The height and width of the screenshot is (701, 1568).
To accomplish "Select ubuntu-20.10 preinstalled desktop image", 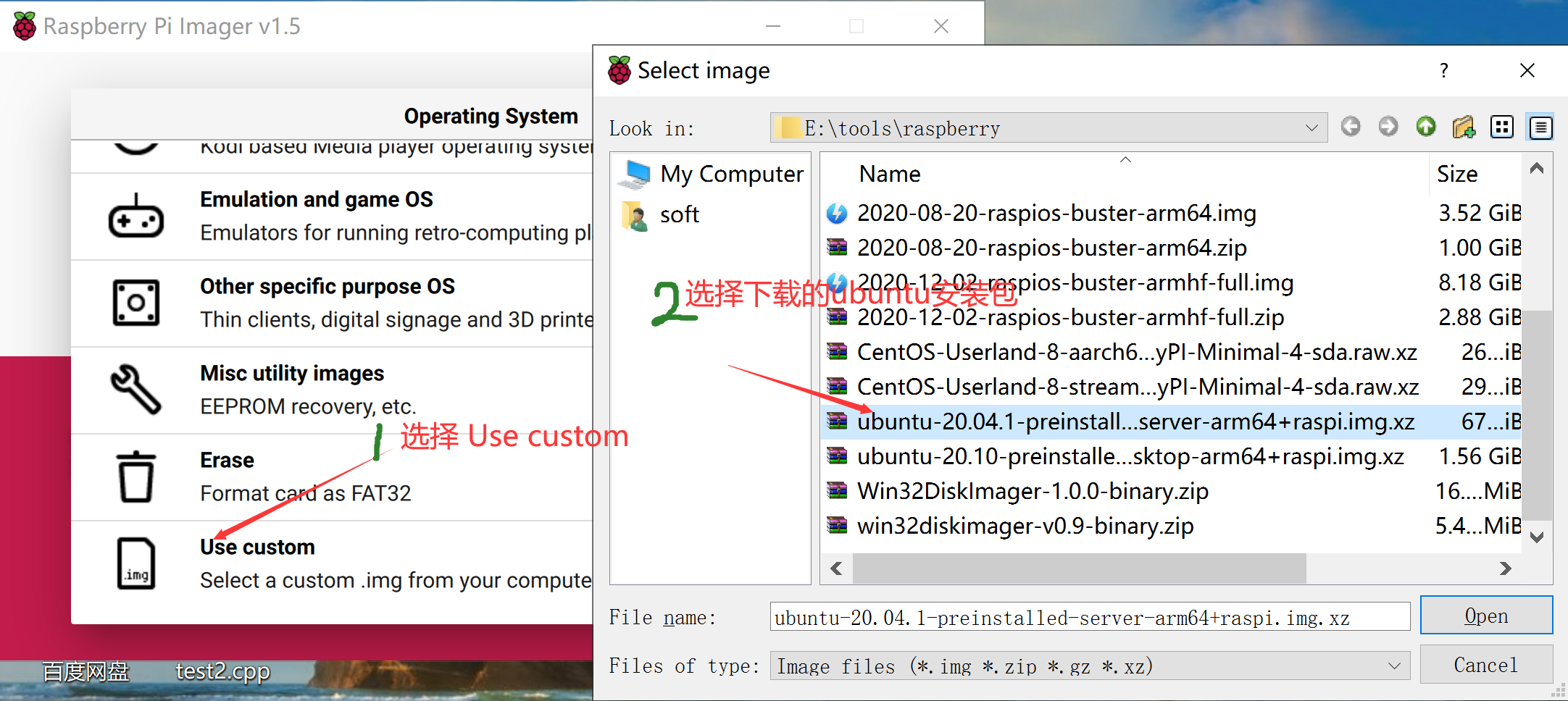I will point(1130,457).
